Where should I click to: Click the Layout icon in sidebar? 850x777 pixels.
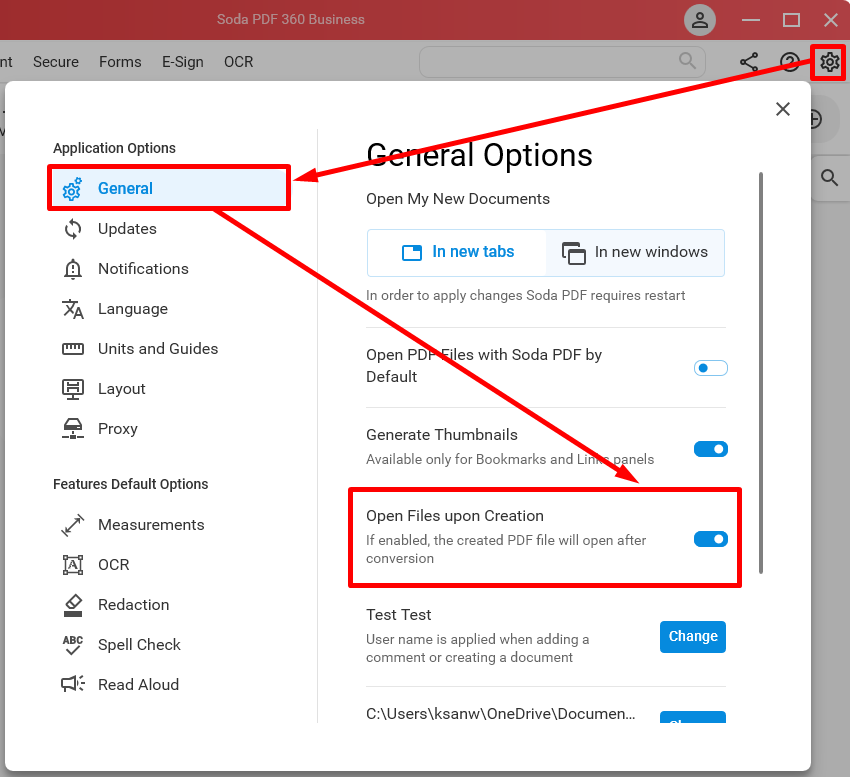coord(73,389)
